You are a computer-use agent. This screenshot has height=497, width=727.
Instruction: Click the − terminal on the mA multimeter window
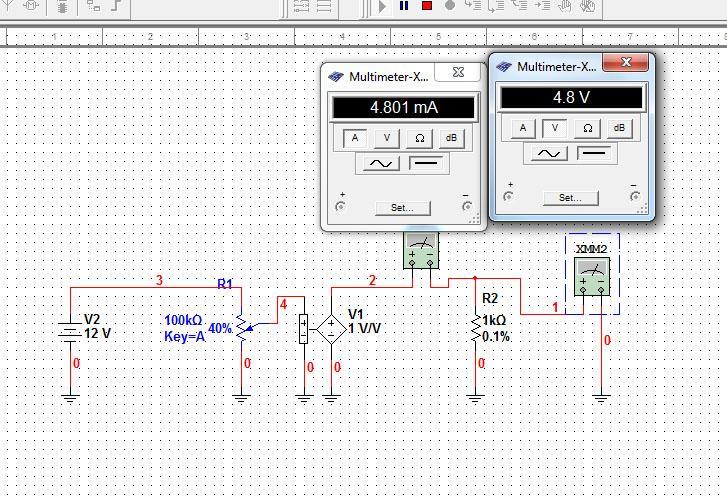click(467, 206)
